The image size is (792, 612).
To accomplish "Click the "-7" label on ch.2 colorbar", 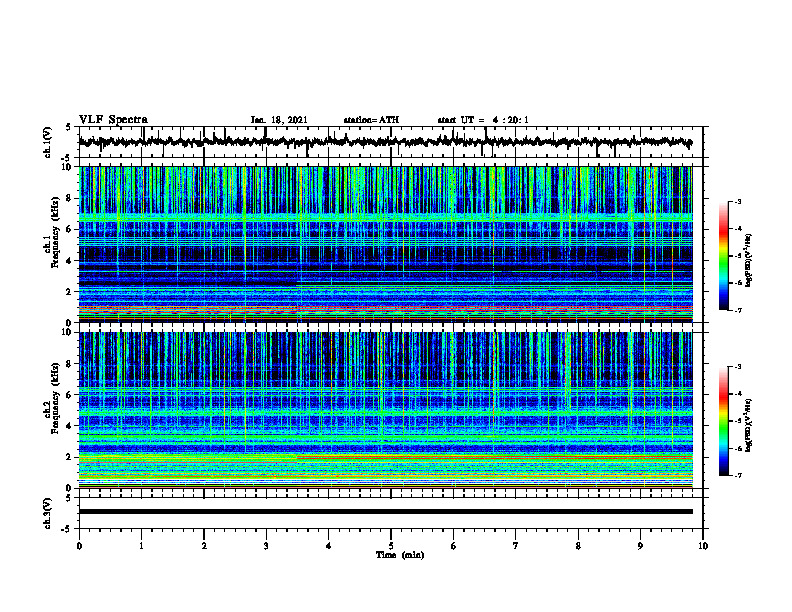I will pos(737,476).
